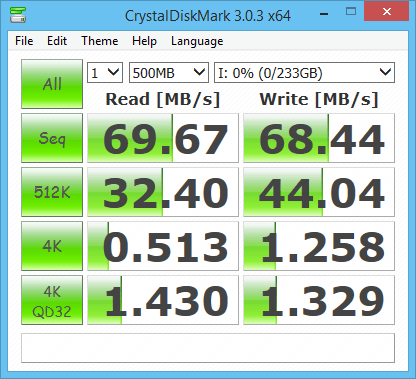Start the 4K random test

point(52,246)
